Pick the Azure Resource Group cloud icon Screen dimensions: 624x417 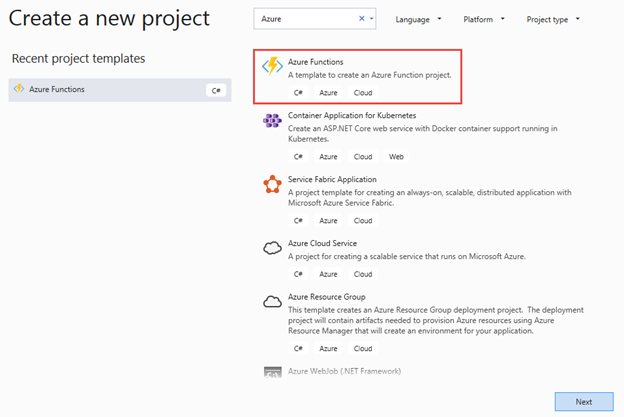coord(272,302)
